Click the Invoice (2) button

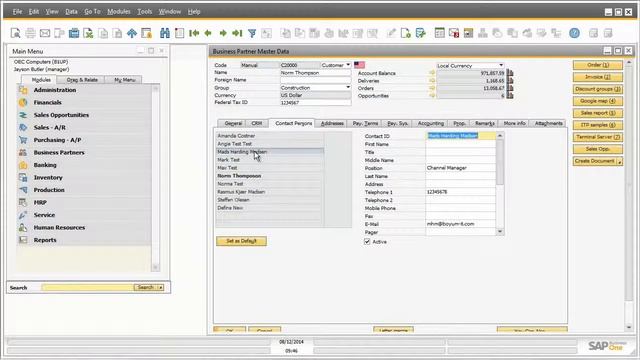(x=598, y=77)
